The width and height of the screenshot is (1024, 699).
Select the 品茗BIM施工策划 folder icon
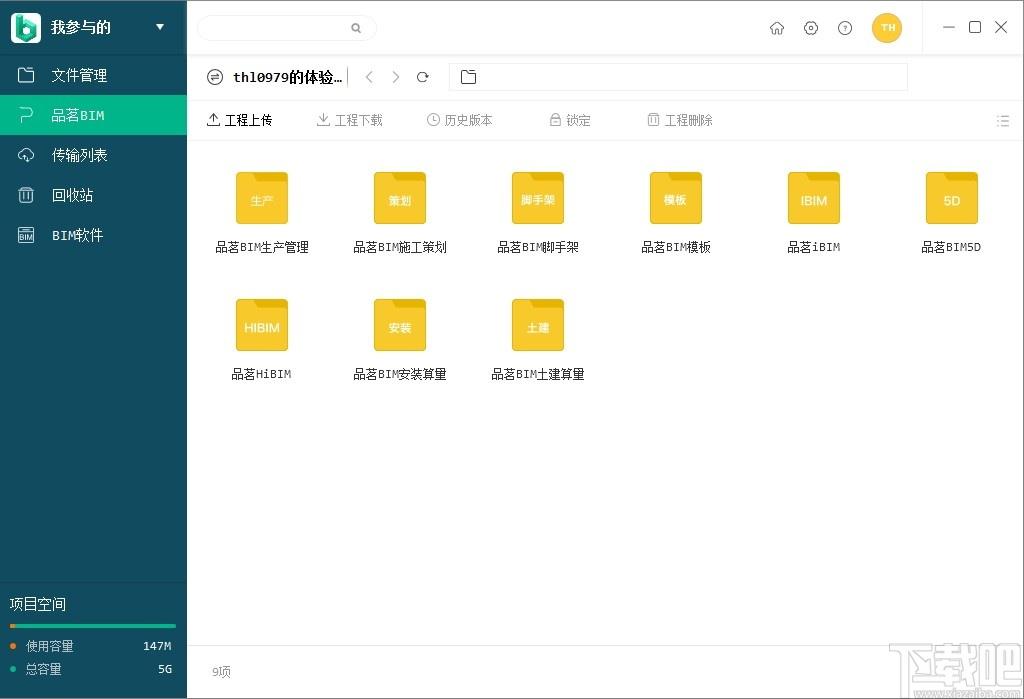400,198
